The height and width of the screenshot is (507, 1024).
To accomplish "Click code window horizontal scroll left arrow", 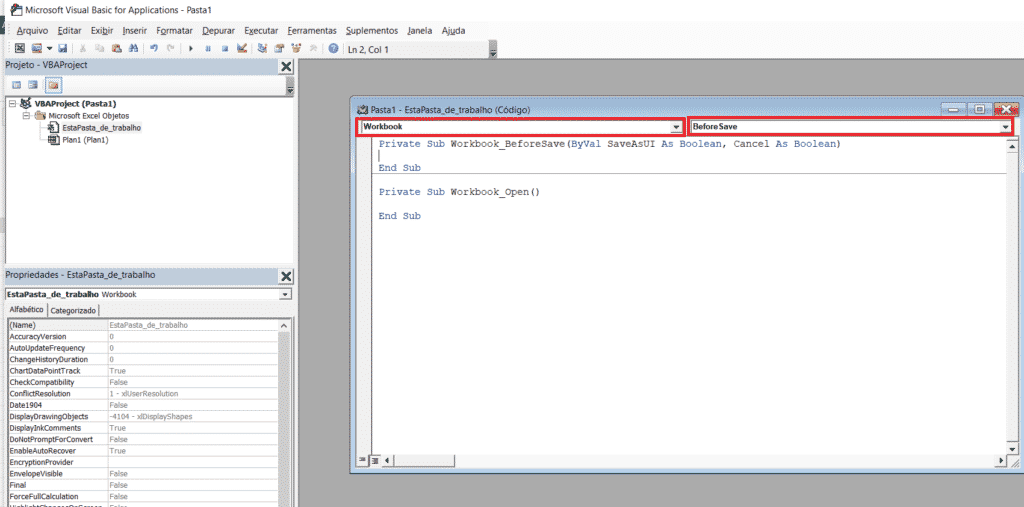I will pyautogui.click(x=386, y=461).
